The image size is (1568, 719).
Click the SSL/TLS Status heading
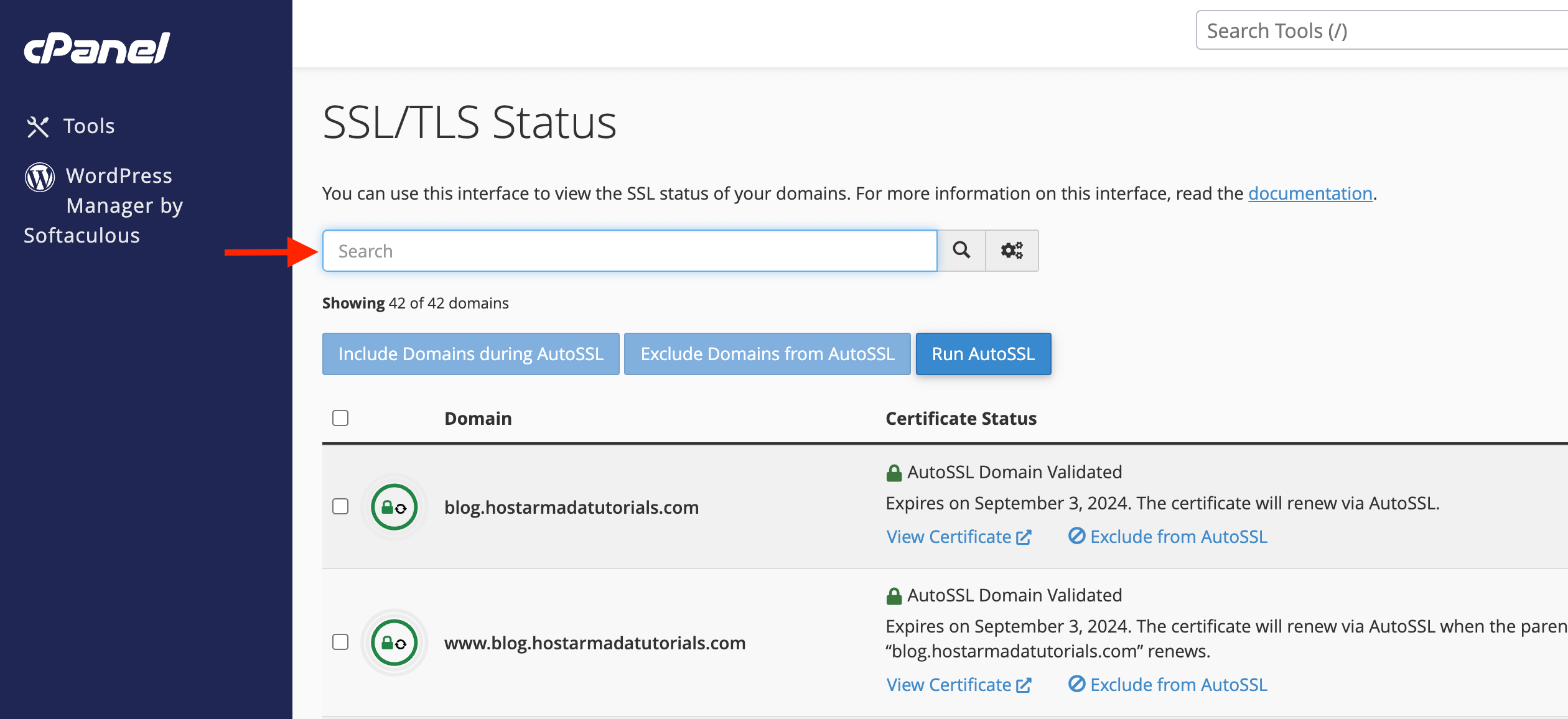[x=469, y=123]
